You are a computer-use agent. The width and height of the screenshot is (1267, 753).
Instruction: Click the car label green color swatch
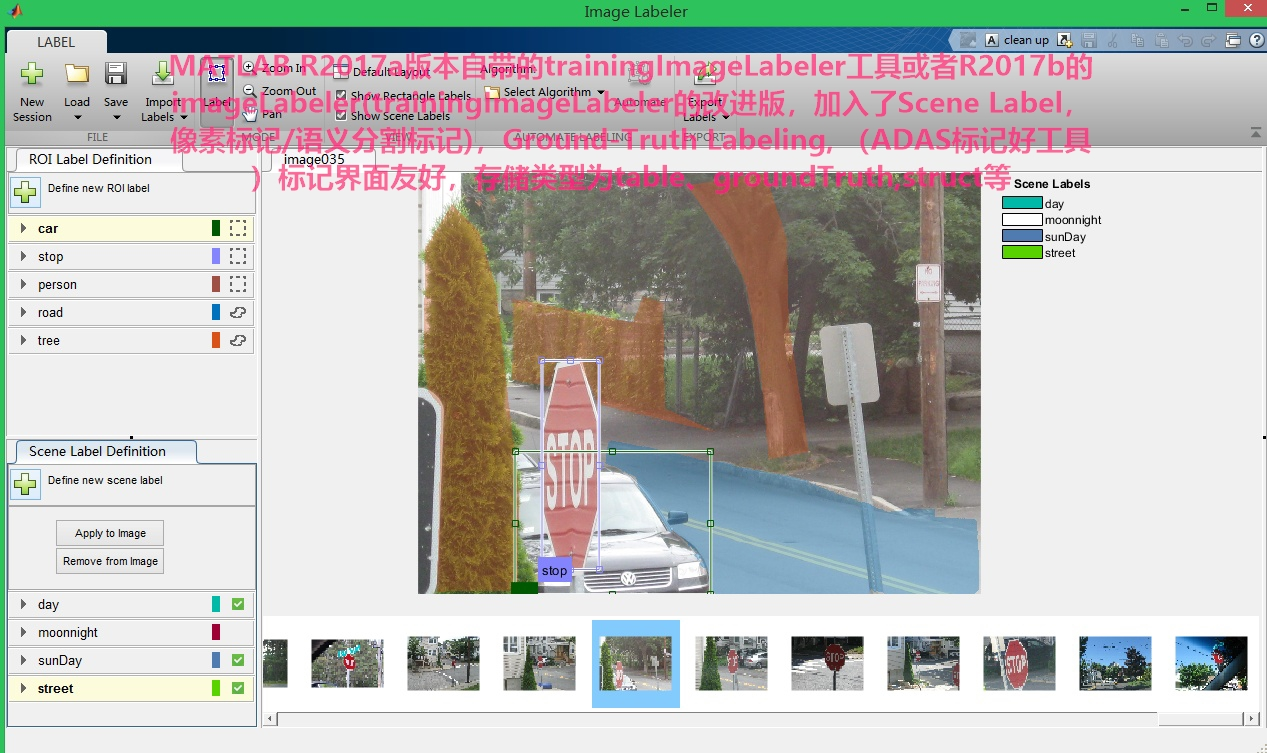[216, 228]
